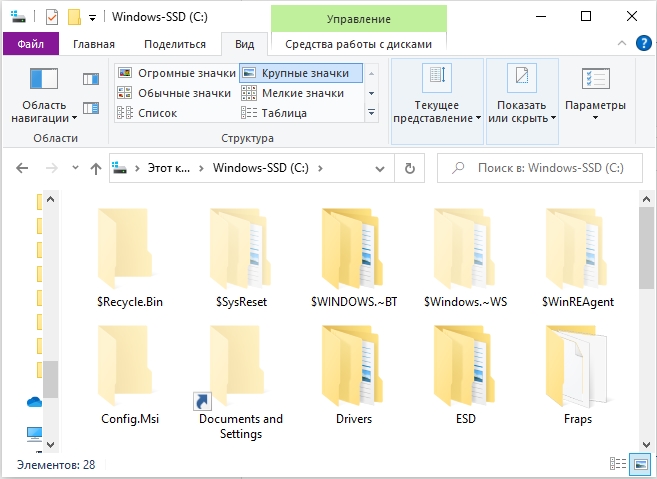The height and width of the screenshot is (479, 657).
Task: Open the $SysReset folder
Action: click(241, 258)
